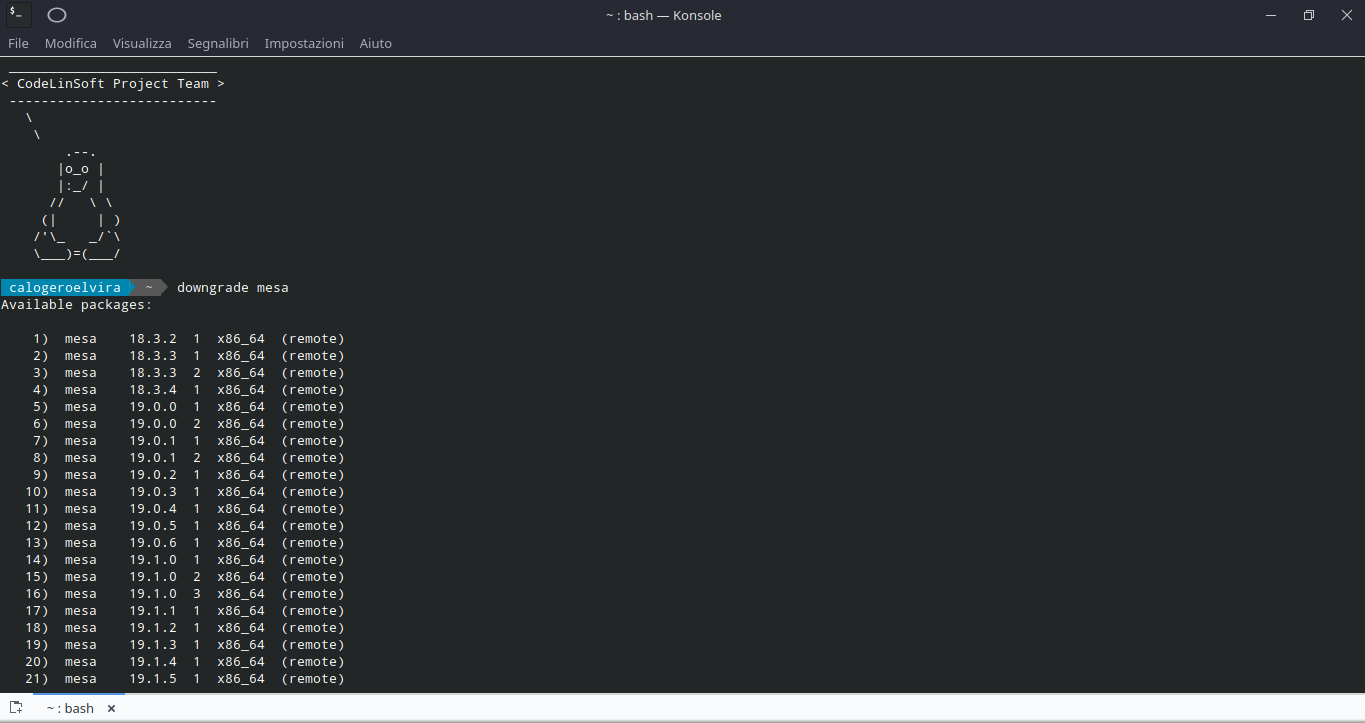Restore down the Konsole window
The image size is (1365, 723).
tap(1308, 15)
